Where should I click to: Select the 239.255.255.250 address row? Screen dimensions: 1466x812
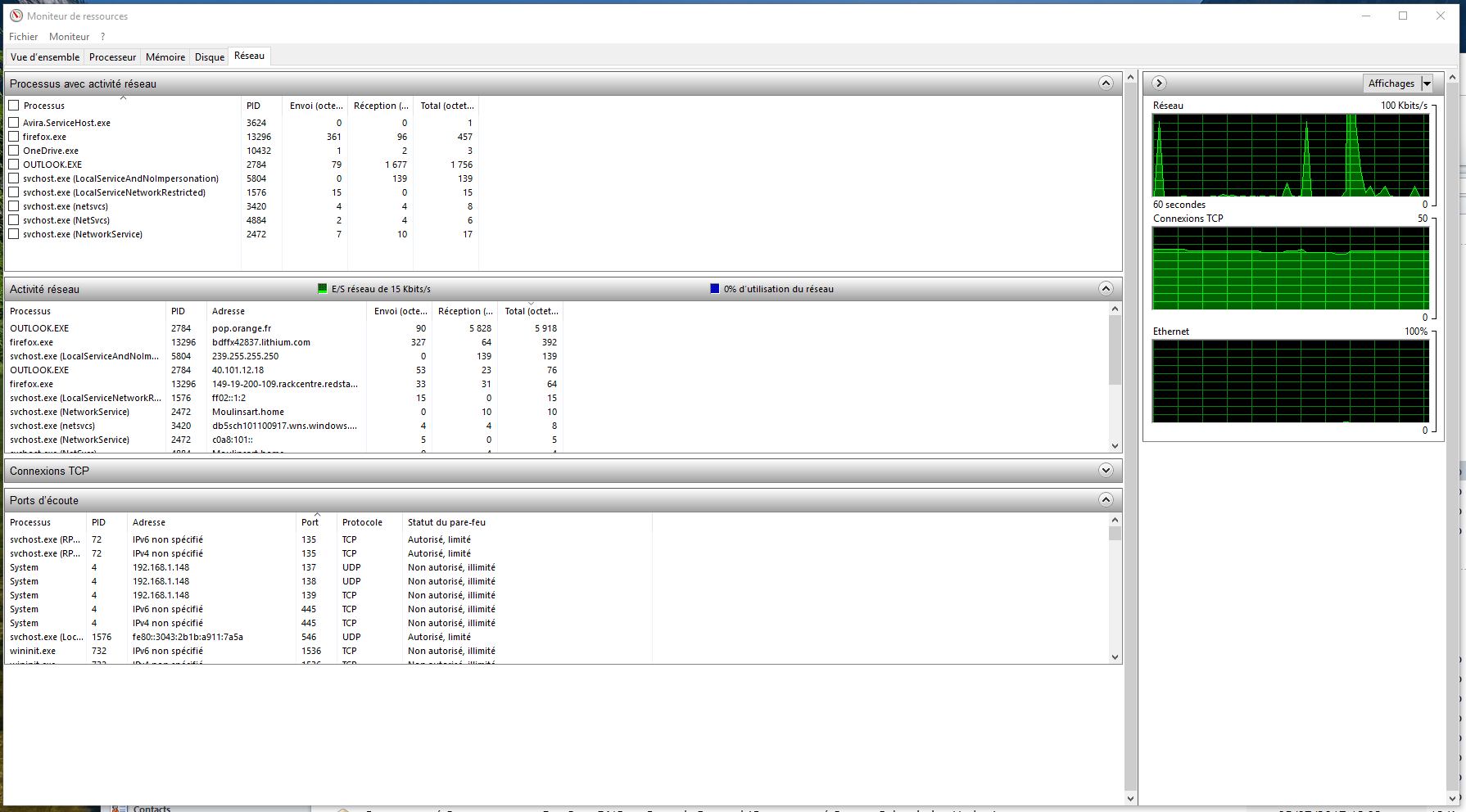(x=284, y=356)
